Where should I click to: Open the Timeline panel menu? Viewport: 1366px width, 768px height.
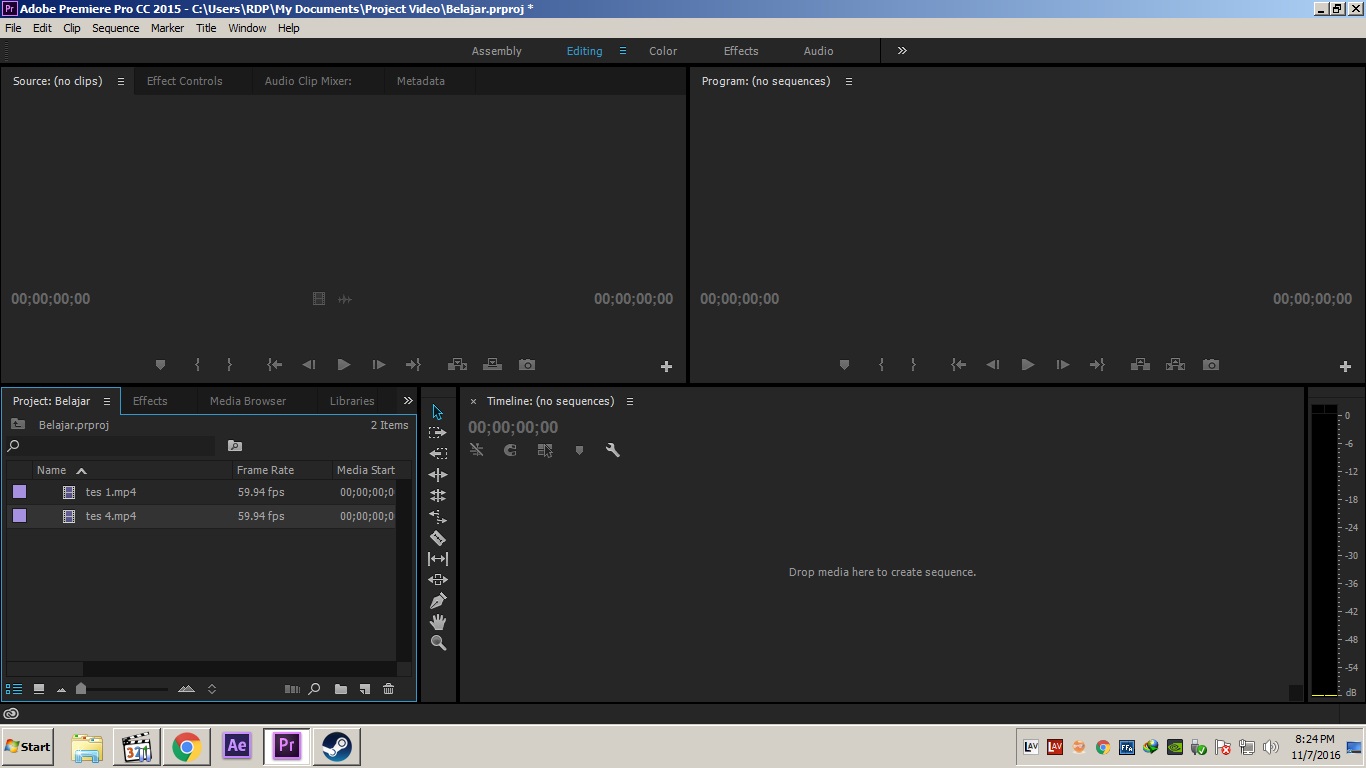pyautogui.click(x=630, y=401)
